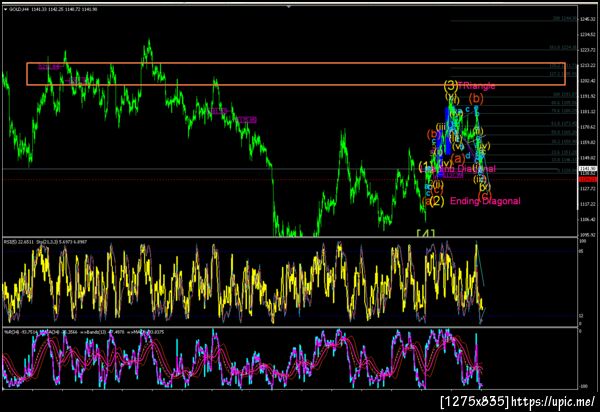Select the tall blue rectangle under wave (3)
Image resolution: width=600 pixels, height=412 pixels.
[x=447, y=131]
